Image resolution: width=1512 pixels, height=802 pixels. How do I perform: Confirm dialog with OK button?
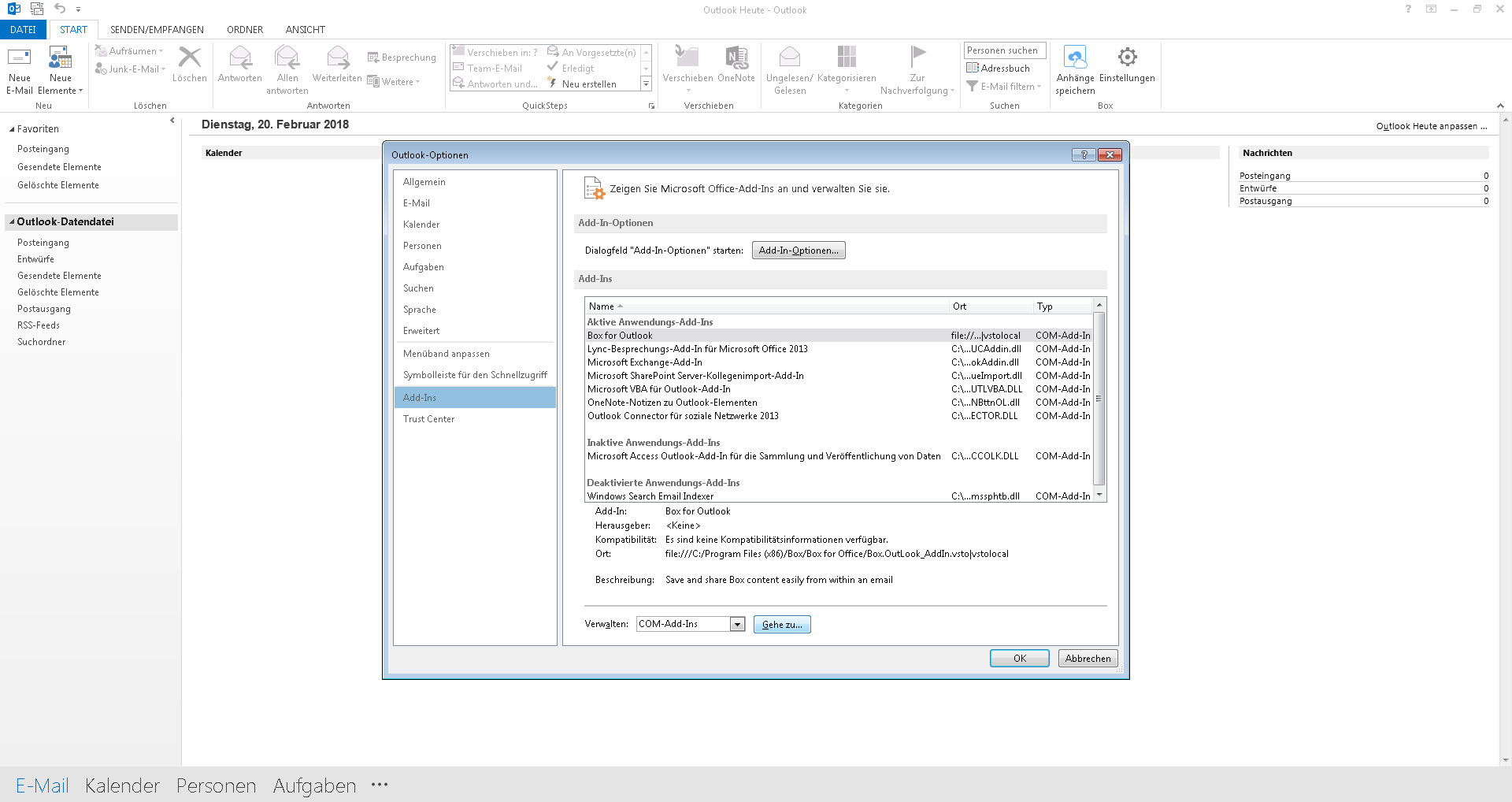click(x=1020, y=659)
